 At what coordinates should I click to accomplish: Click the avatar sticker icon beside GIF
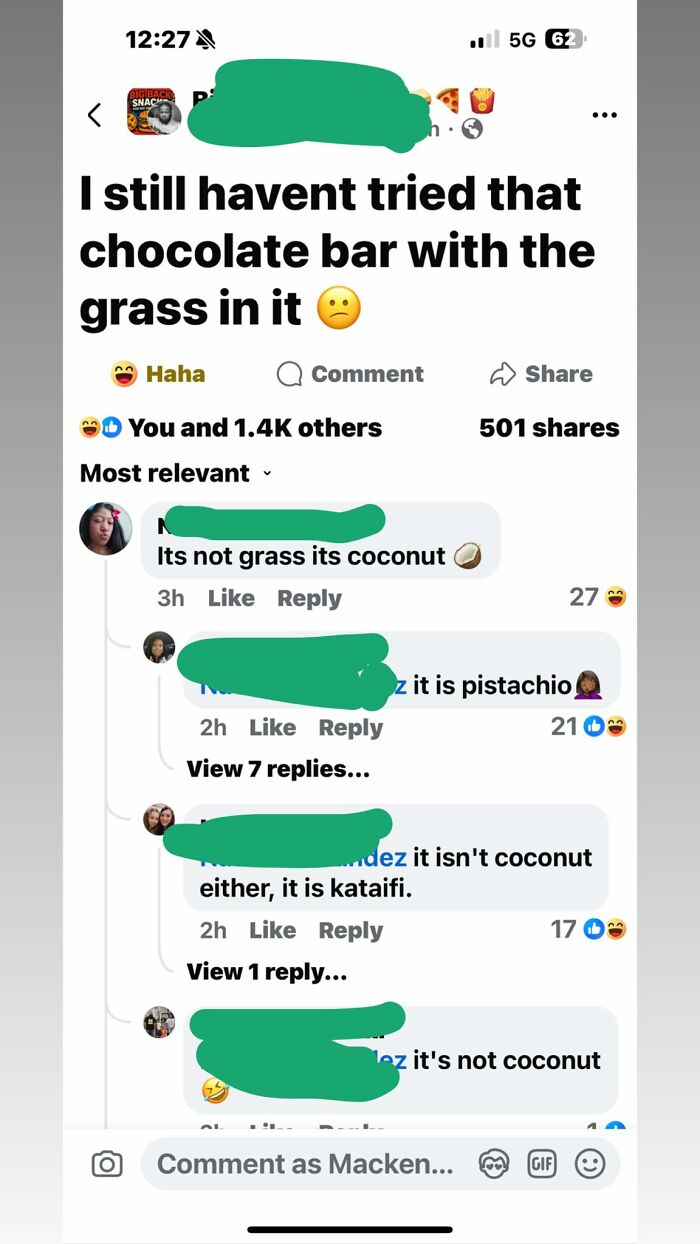click(x=494, y=1163)
